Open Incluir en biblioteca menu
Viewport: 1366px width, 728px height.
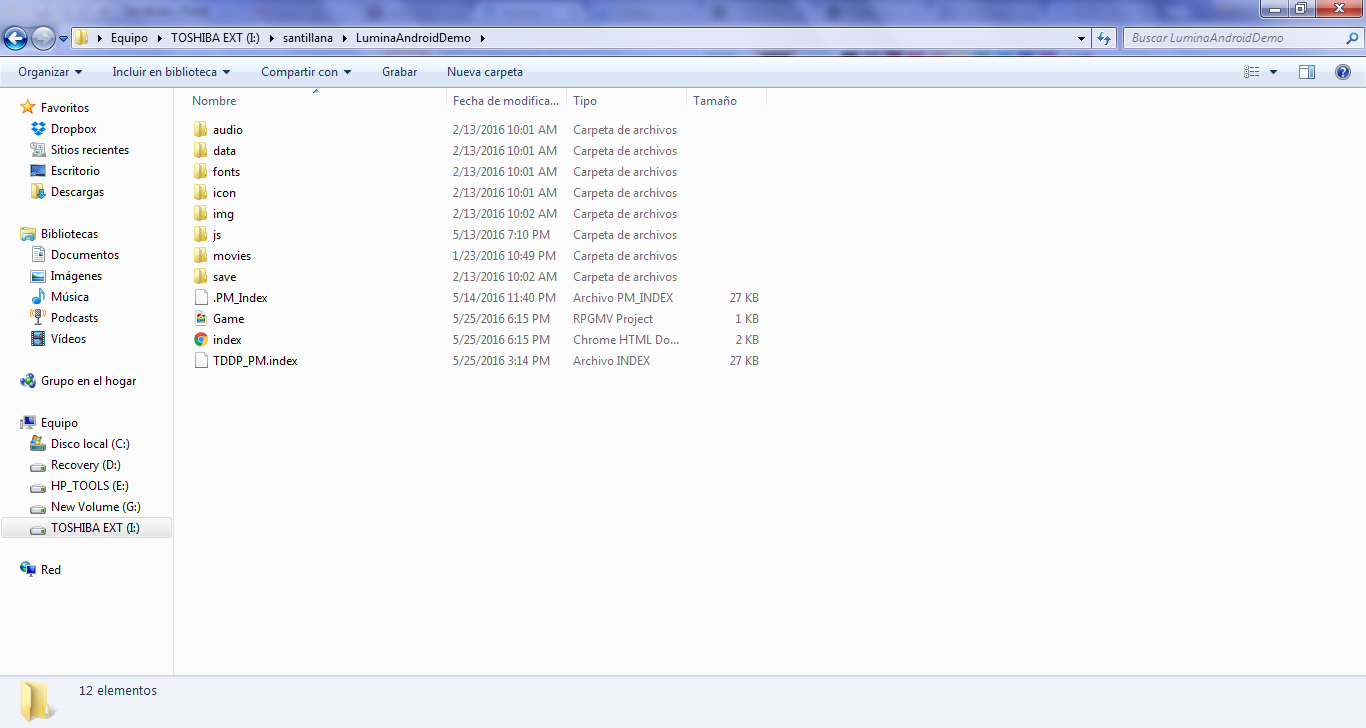[171, 72]
